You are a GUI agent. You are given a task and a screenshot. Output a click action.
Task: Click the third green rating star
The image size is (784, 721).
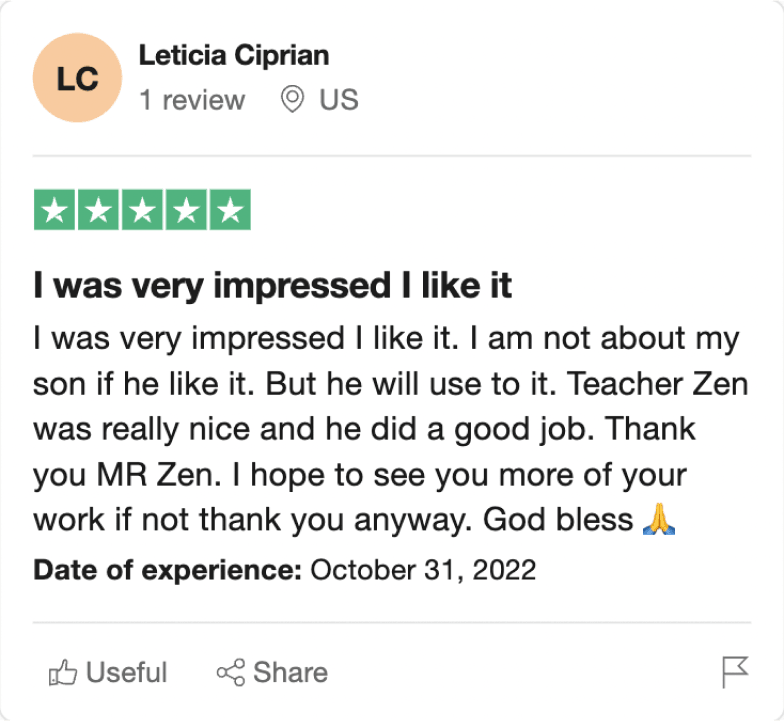pyautogui.click(x=142, y=210)
